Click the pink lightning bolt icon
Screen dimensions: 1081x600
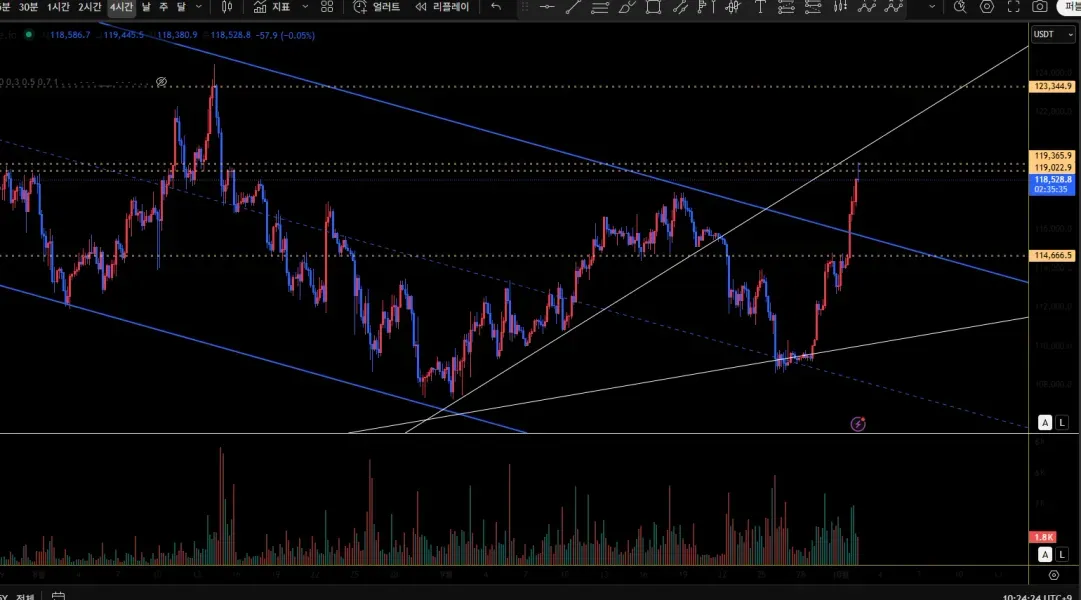[858, 424]
